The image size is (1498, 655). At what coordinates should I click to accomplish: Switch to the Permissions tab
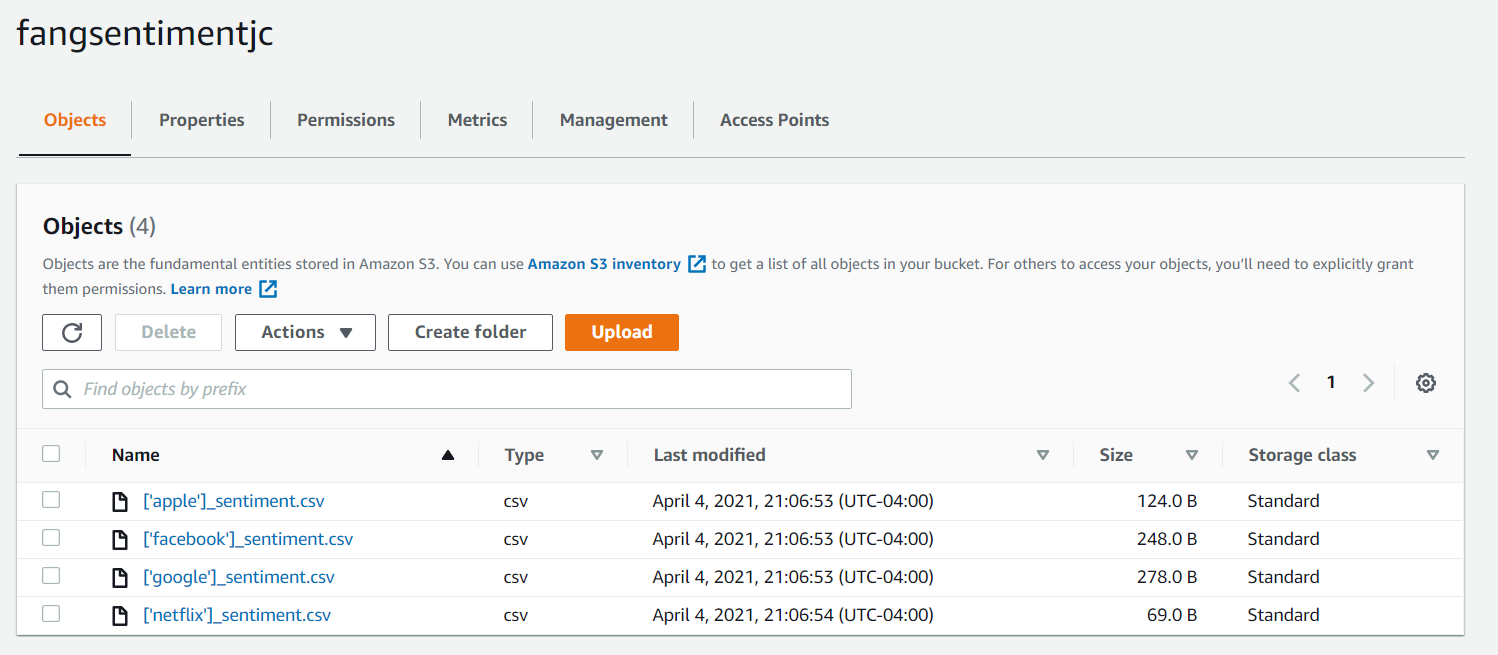pos(346,120)
